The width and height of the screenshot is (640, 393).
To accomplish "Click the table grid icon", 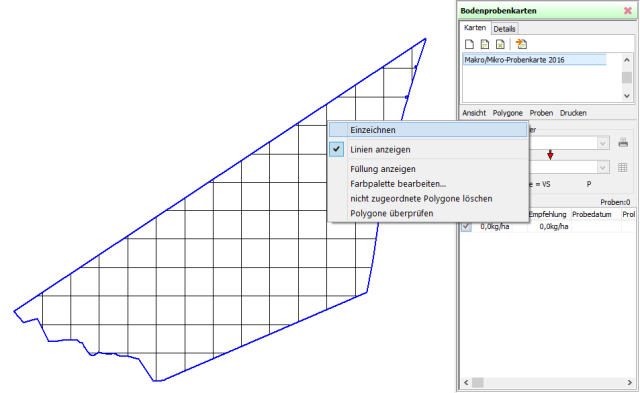I will [622, 167].
